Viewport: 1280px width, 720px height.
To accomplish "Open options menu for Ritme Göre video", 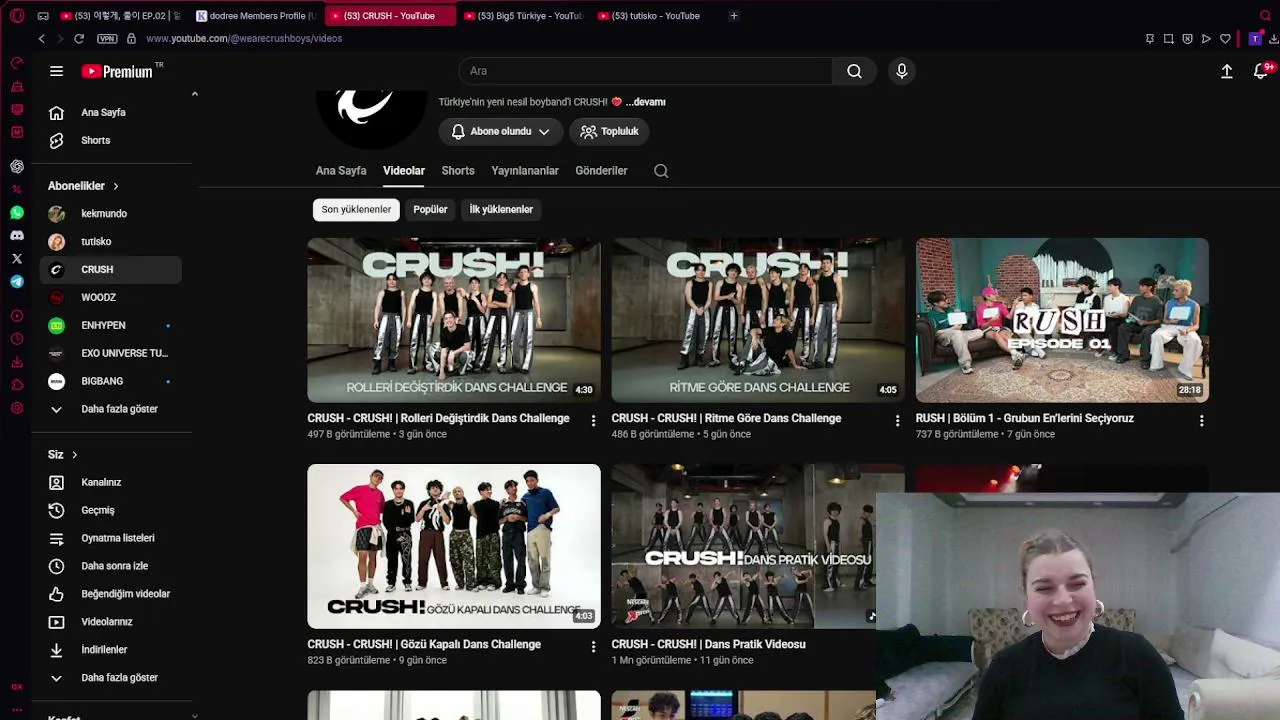I will (897, 421).
